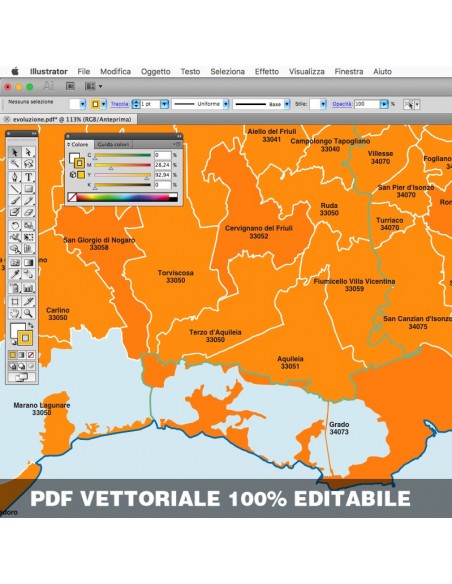This screenshot has height=584, width=452.
Task: Open the Apple menu
Action: 15,71
